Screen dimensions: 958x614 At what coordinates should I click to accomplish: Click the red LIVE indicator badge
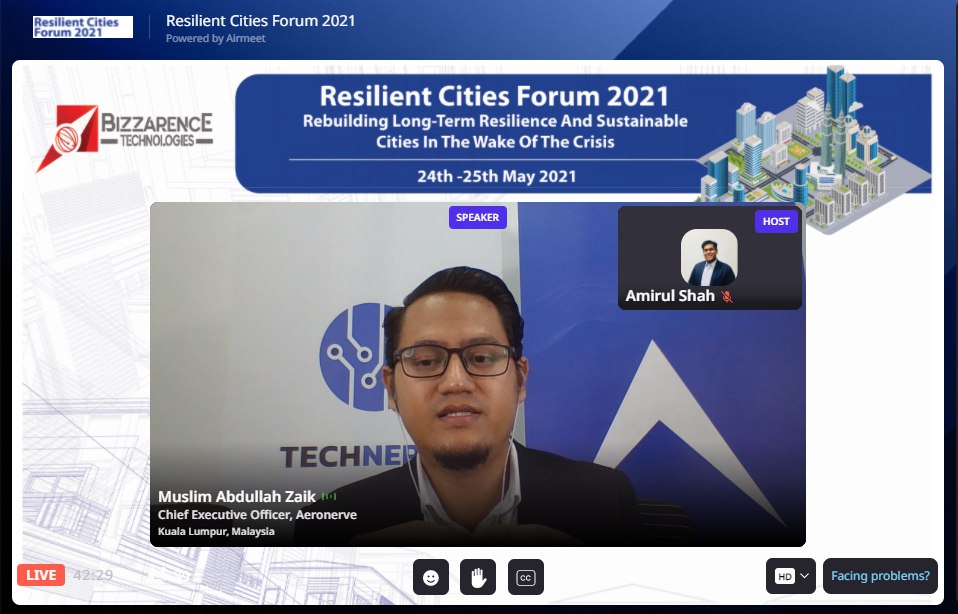[41, 575]
